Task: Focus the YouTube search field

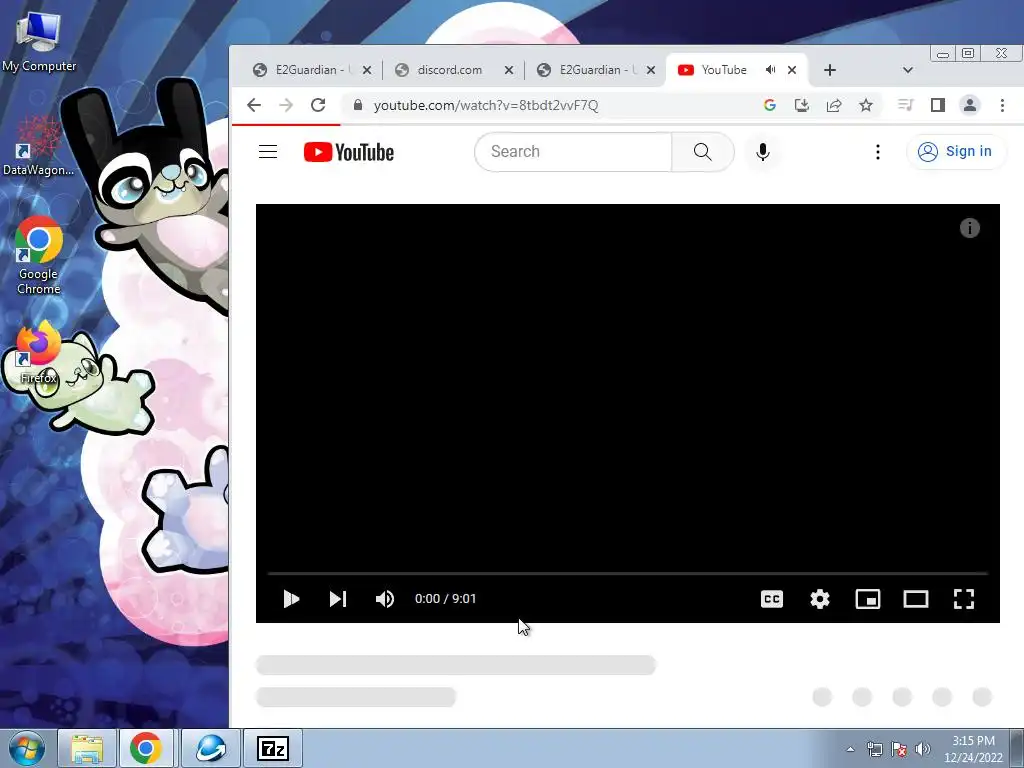Action: [x=573, y=152]
